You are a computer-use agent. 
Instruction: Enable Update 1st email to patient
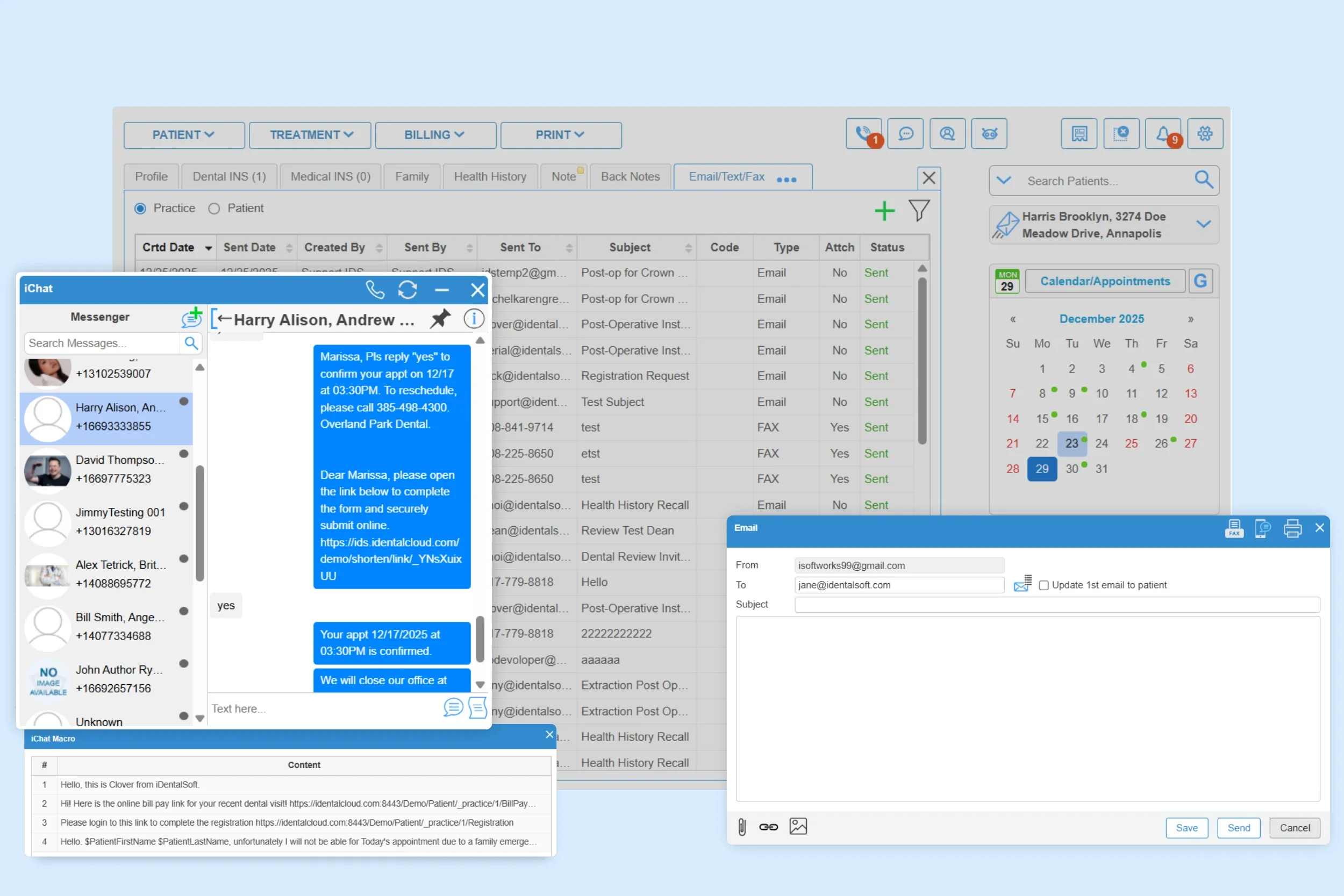(1044, 585)
